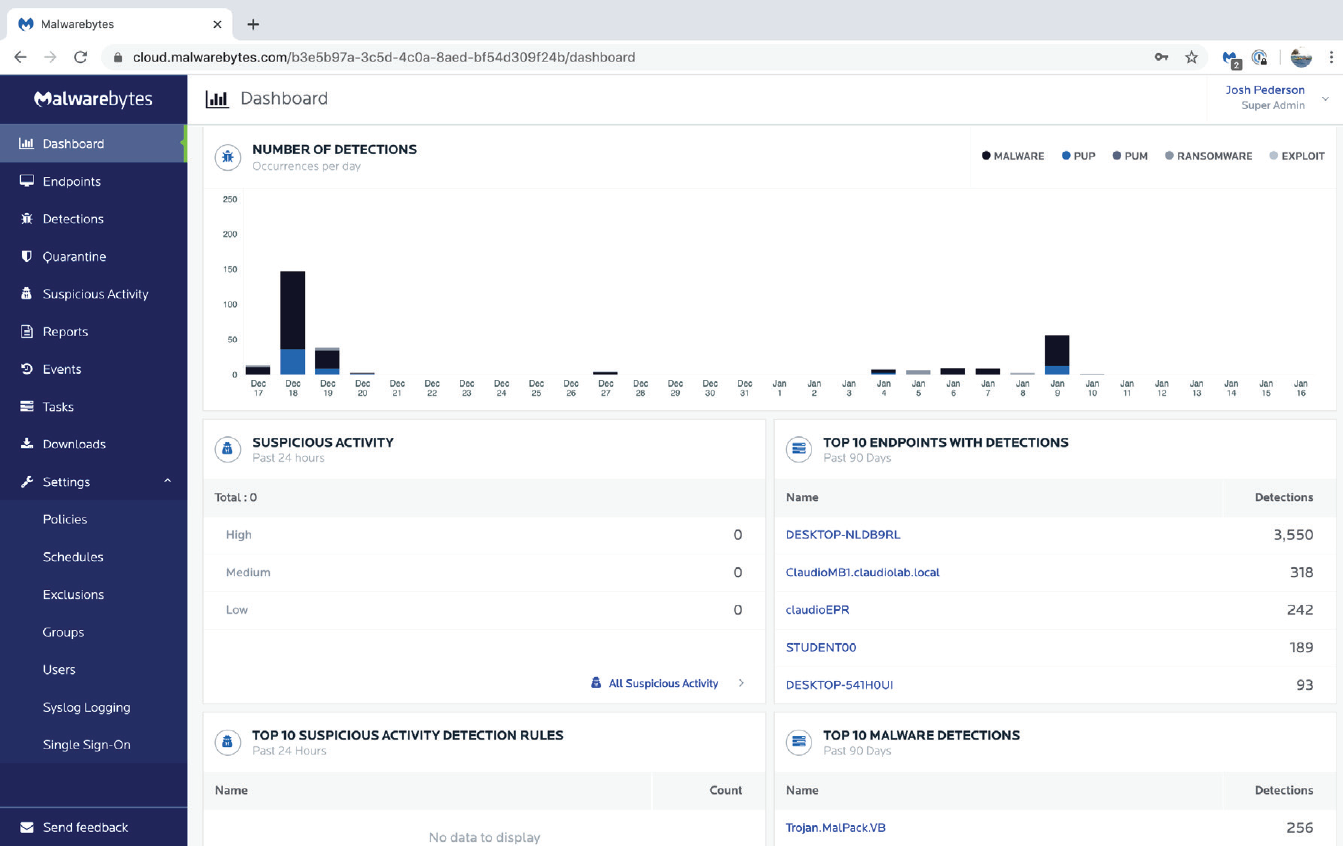The height and width of the screenshot is (846, 1343).
Task: Click the Dec 18 detections bar
Action: [293, 322]
